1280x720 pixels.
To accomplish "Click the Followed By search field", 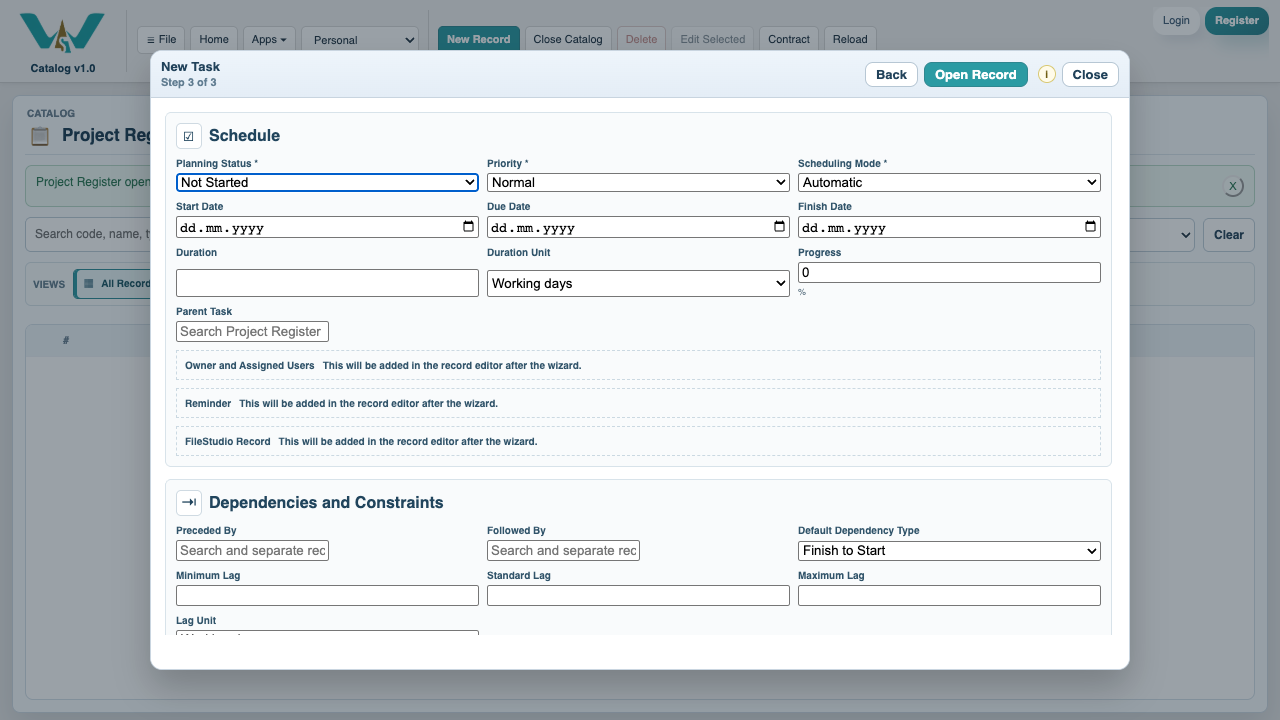I will pyautogui.click(x=563, y=550).
